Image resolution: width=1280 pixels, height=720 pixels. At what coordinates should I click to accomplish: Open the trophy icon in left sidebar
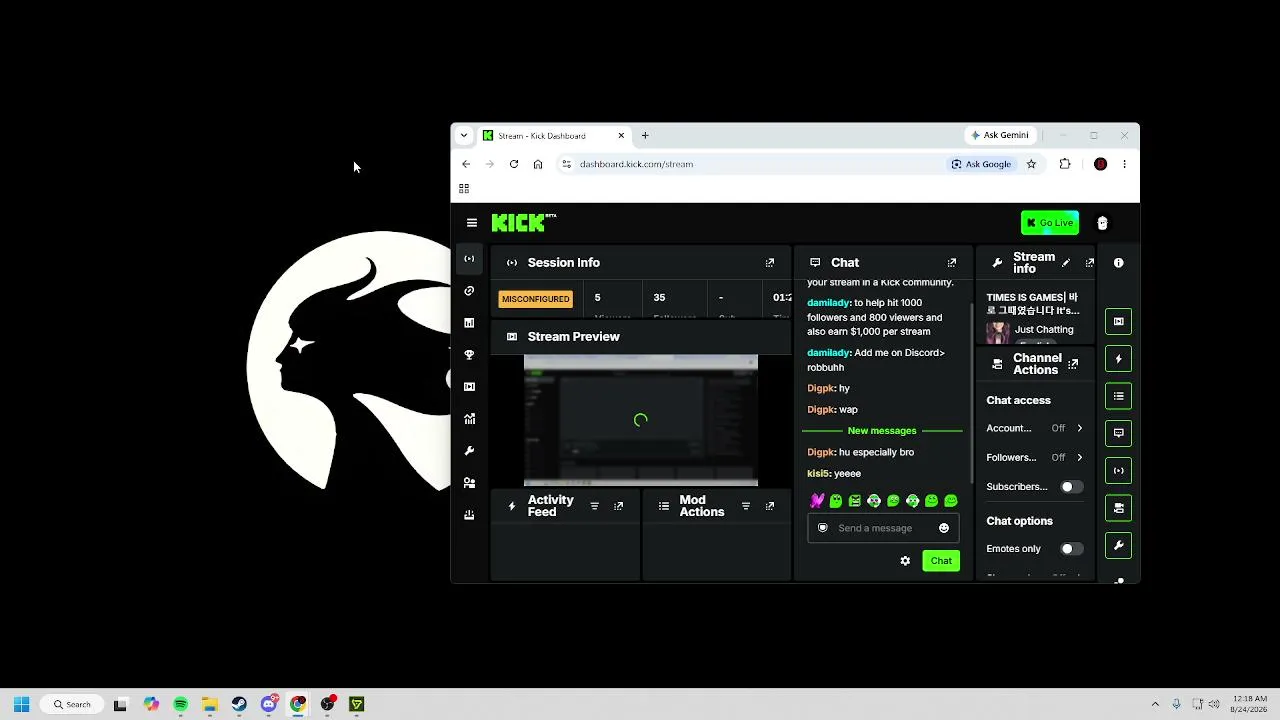[469, 355]
